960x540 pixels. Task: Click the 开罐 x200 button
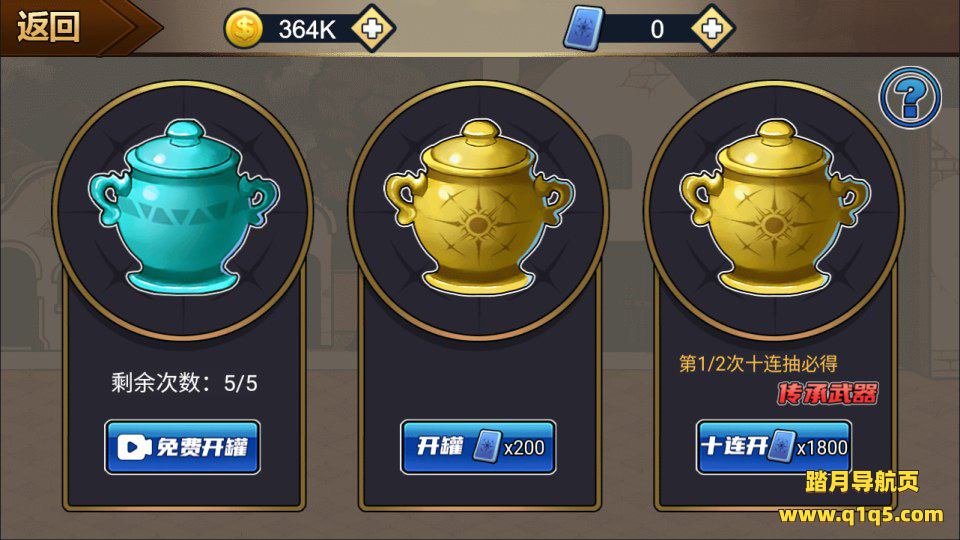click(478, 447)
